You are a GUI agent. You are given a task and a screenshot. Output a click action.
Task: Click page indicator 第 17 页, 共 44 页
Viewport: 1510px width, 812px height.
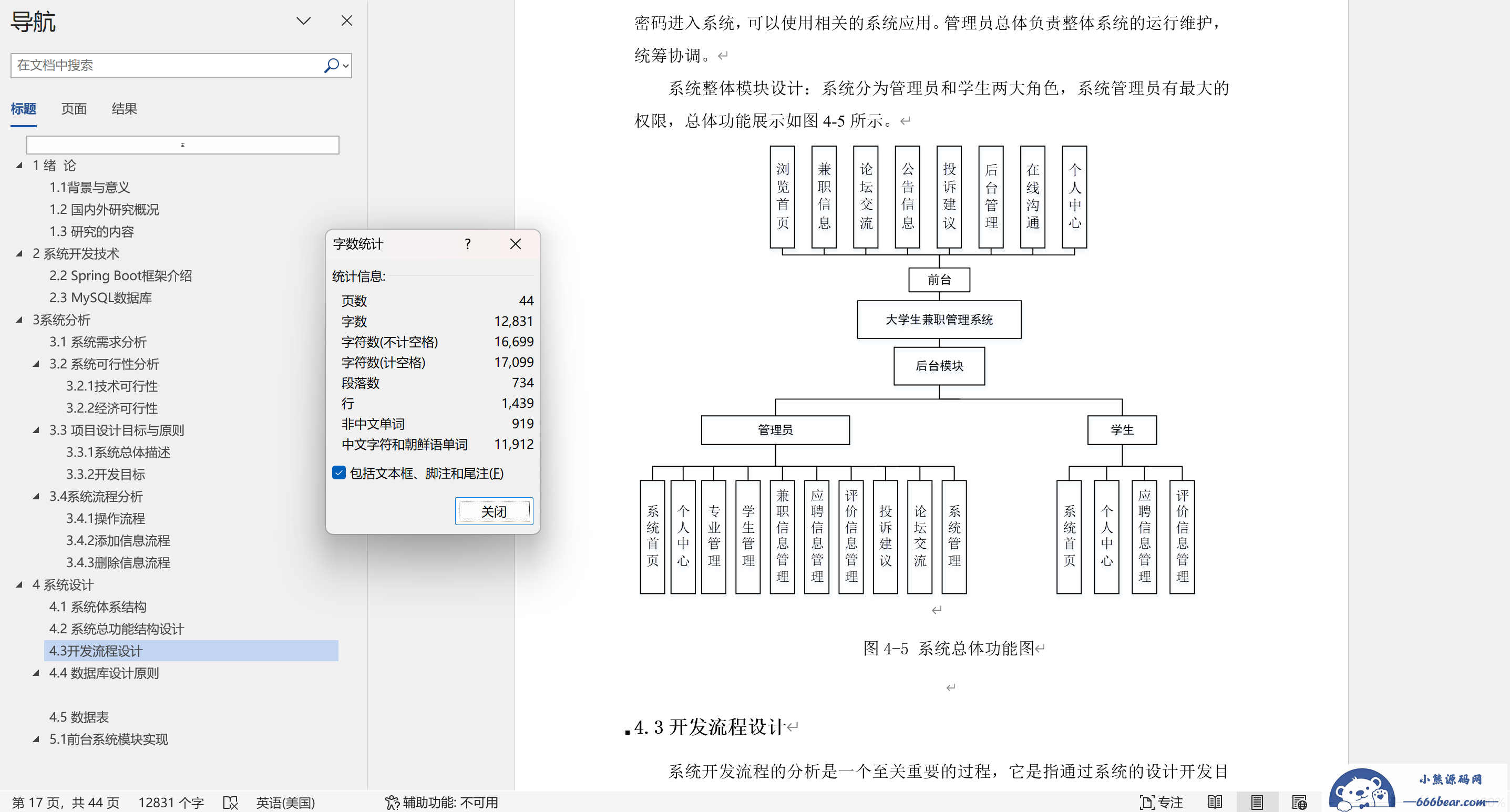click(x=66, y=803)
